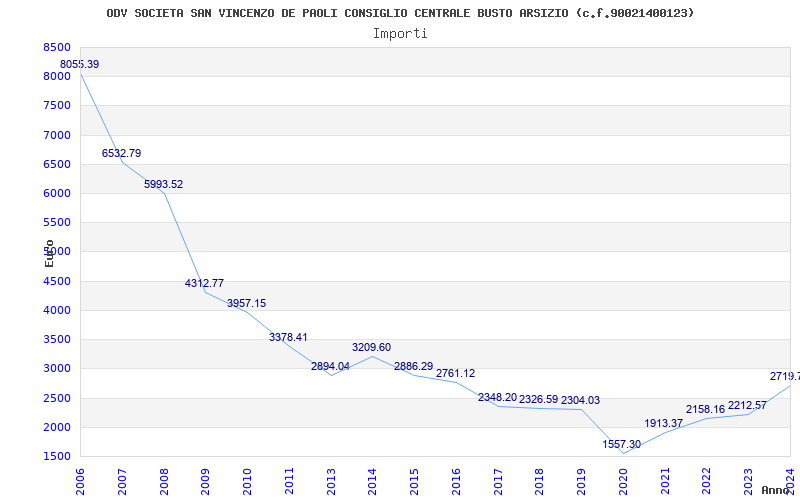
Task: Click y-axis value 4000
Action: click(57, 310)
